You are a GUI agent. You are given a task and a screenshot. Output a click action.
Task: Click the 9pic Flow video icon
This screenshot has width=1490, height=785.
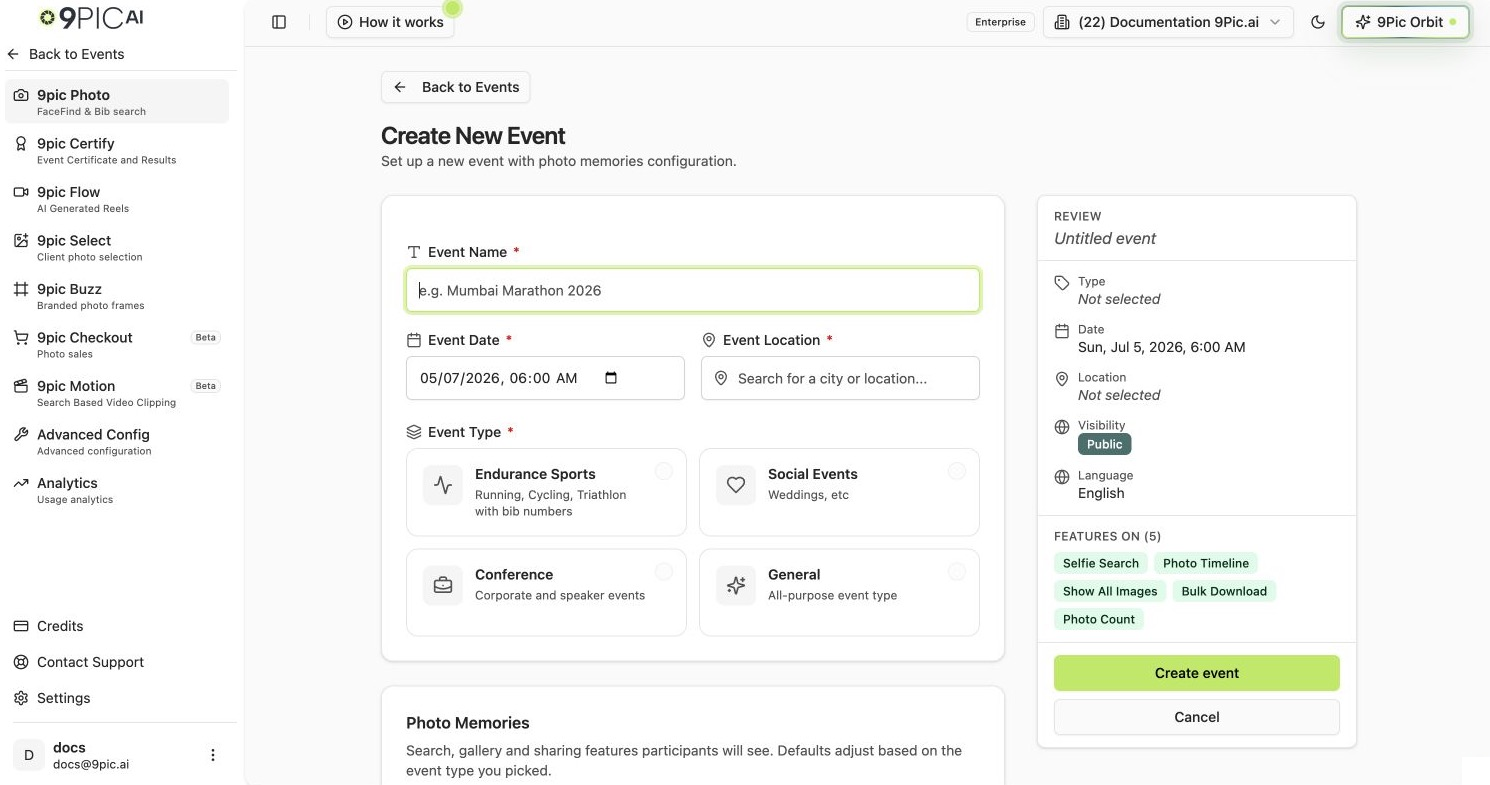tap(20, 192)
